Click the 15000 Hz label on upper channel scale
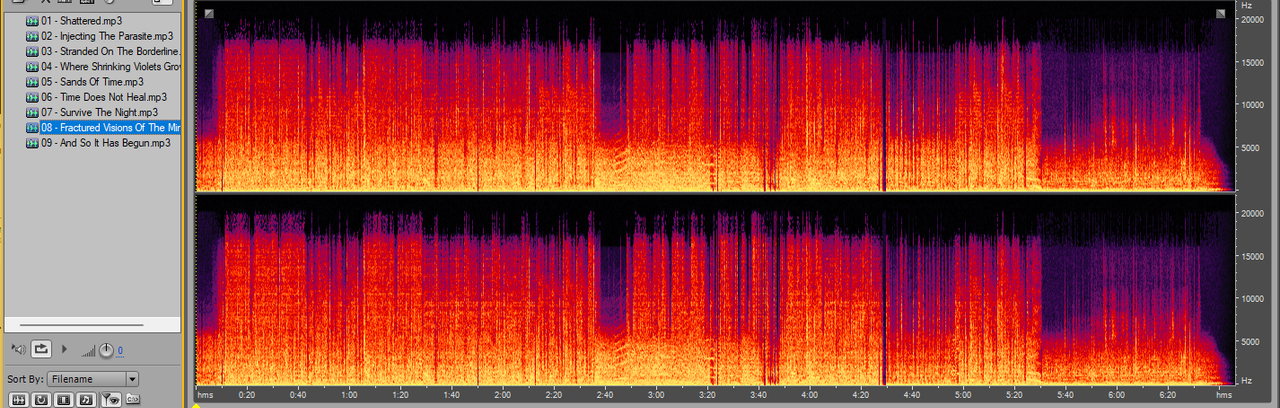 click(x=1254, y=62)
